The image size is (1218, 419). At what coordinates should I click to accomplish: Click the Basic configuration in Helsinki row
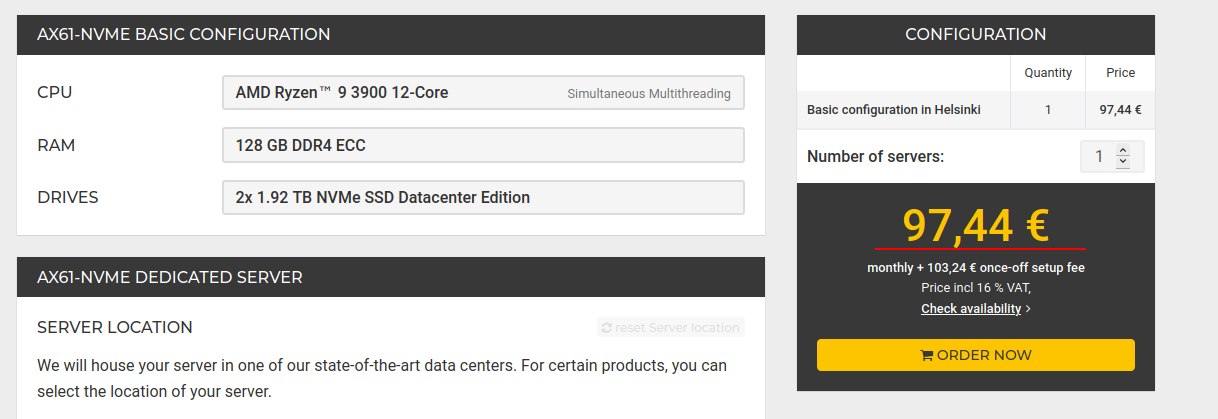976,110
